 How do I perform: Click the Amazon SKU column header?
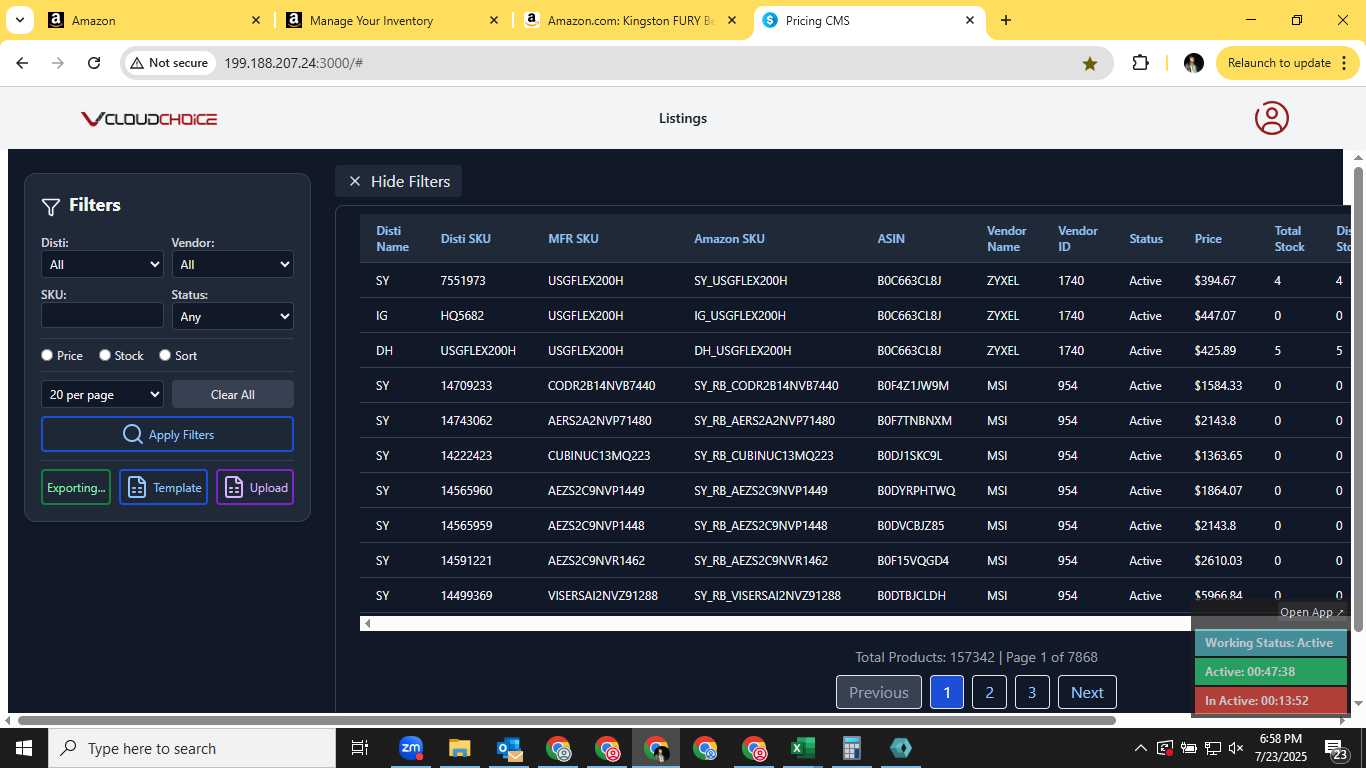coord(729,238)
